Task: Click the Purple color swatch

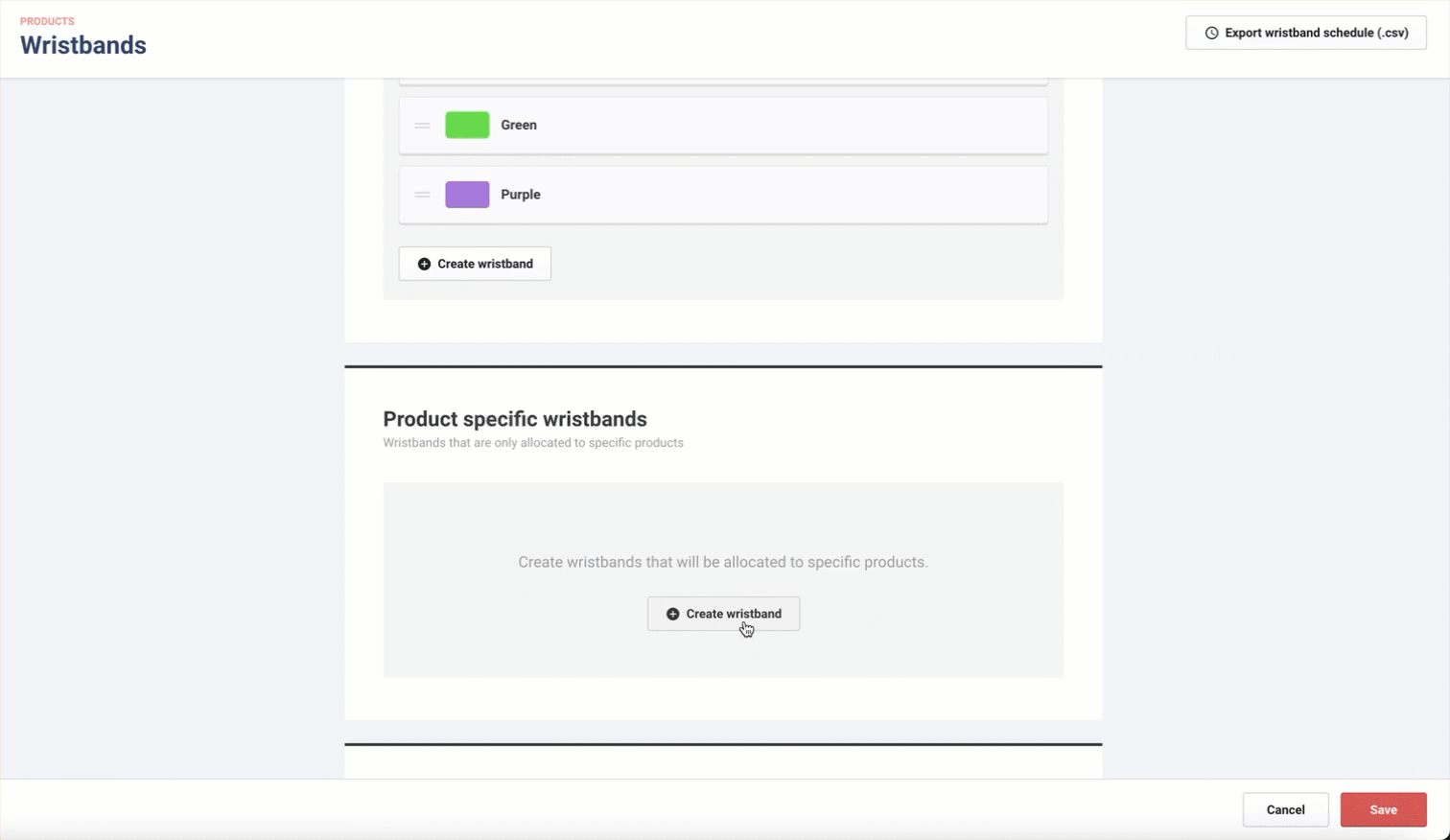Action: coord(467,195)
